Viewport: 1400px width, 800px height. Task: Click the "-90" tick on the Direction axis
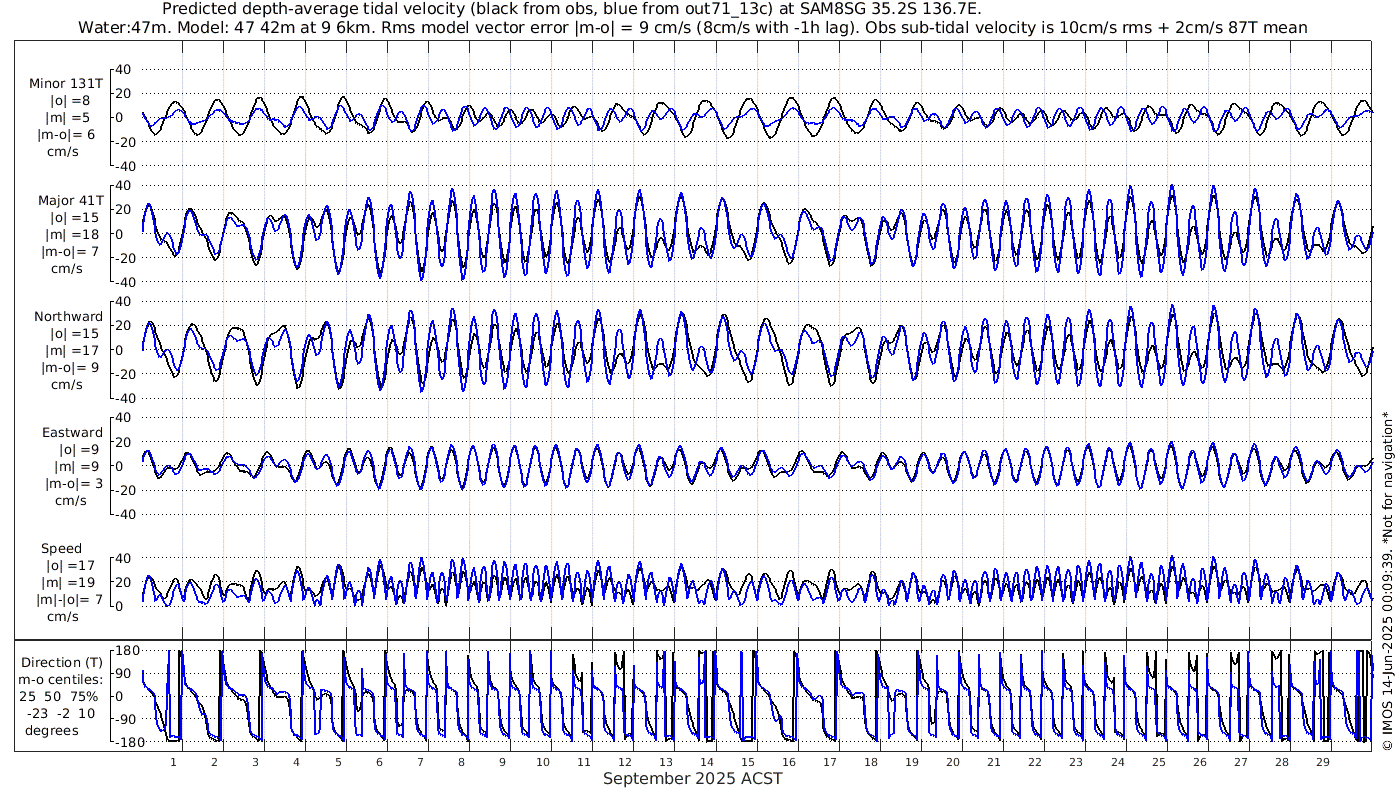point(126,719)
